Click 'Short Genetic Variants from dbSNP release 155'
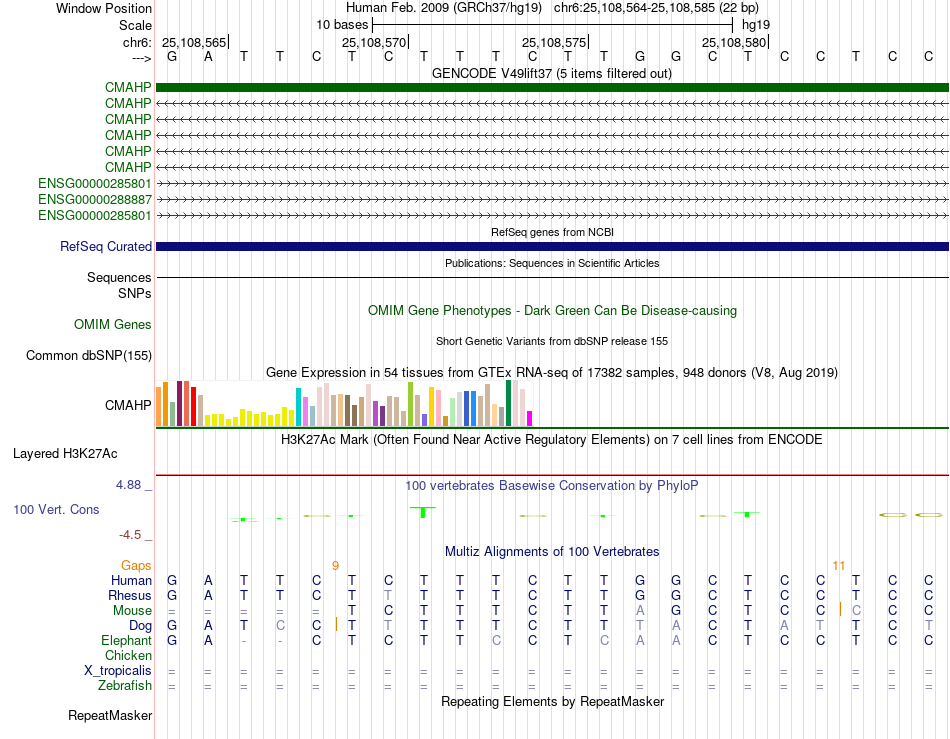950x739 pixels. tap(552, 341)
